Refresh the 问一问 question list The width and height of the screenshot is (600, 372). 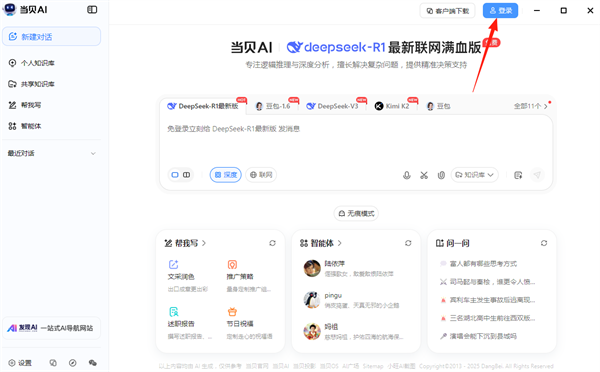(544, 243)
